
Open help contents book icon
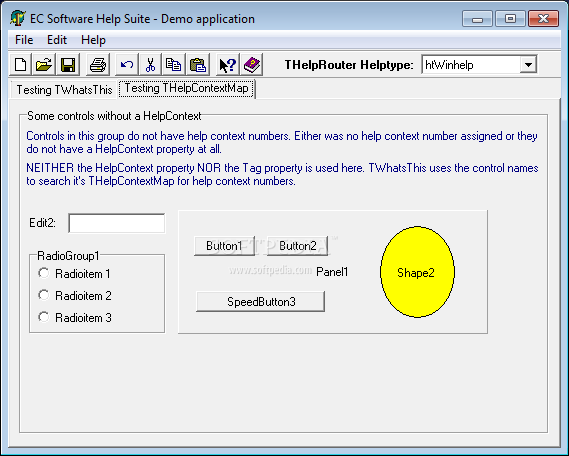tap(252, 65)
